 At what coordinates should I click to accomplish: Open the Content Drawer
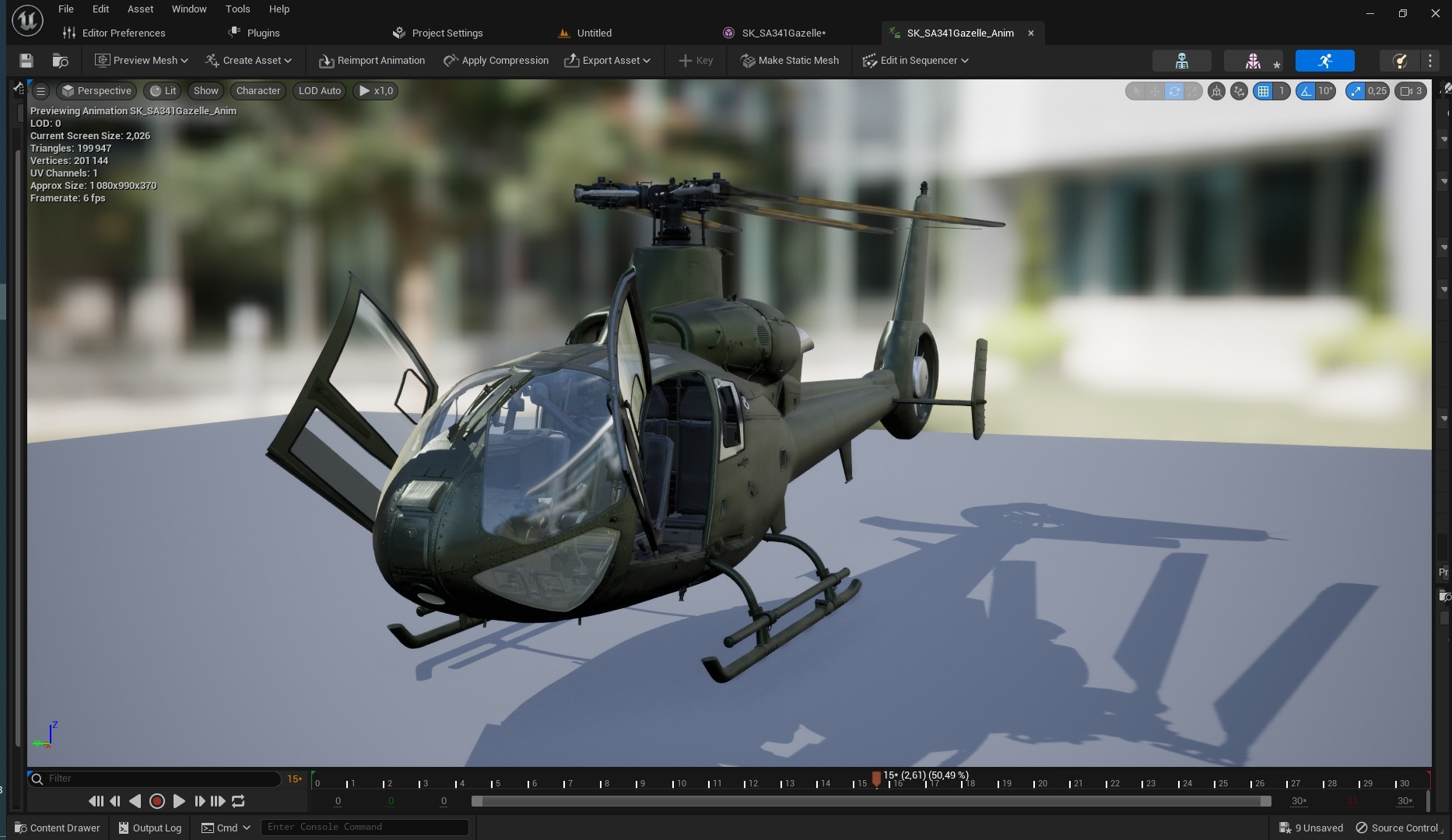tap(58, 828)
